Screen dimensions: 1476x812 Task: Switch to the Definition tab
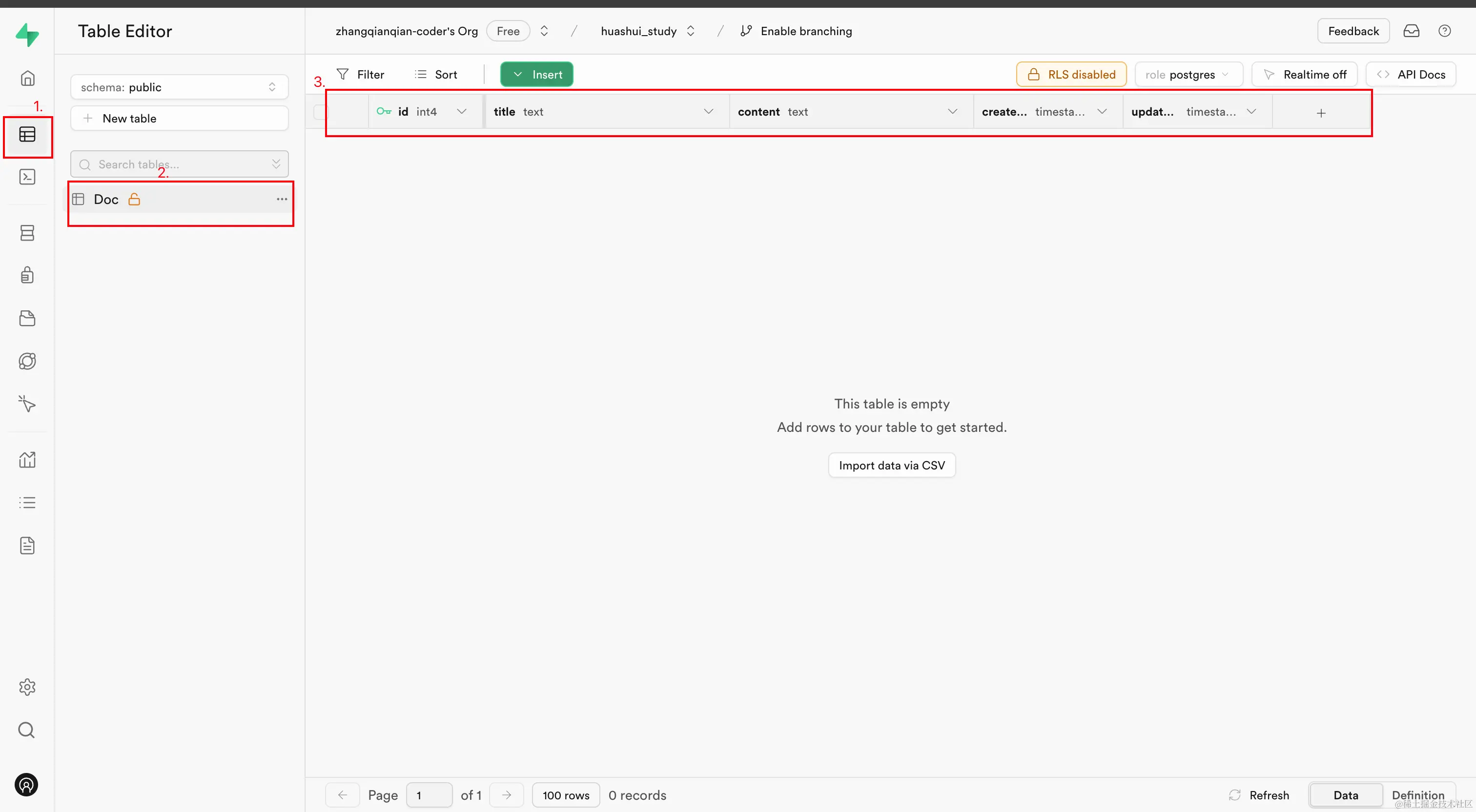(x=1417, y=795)
